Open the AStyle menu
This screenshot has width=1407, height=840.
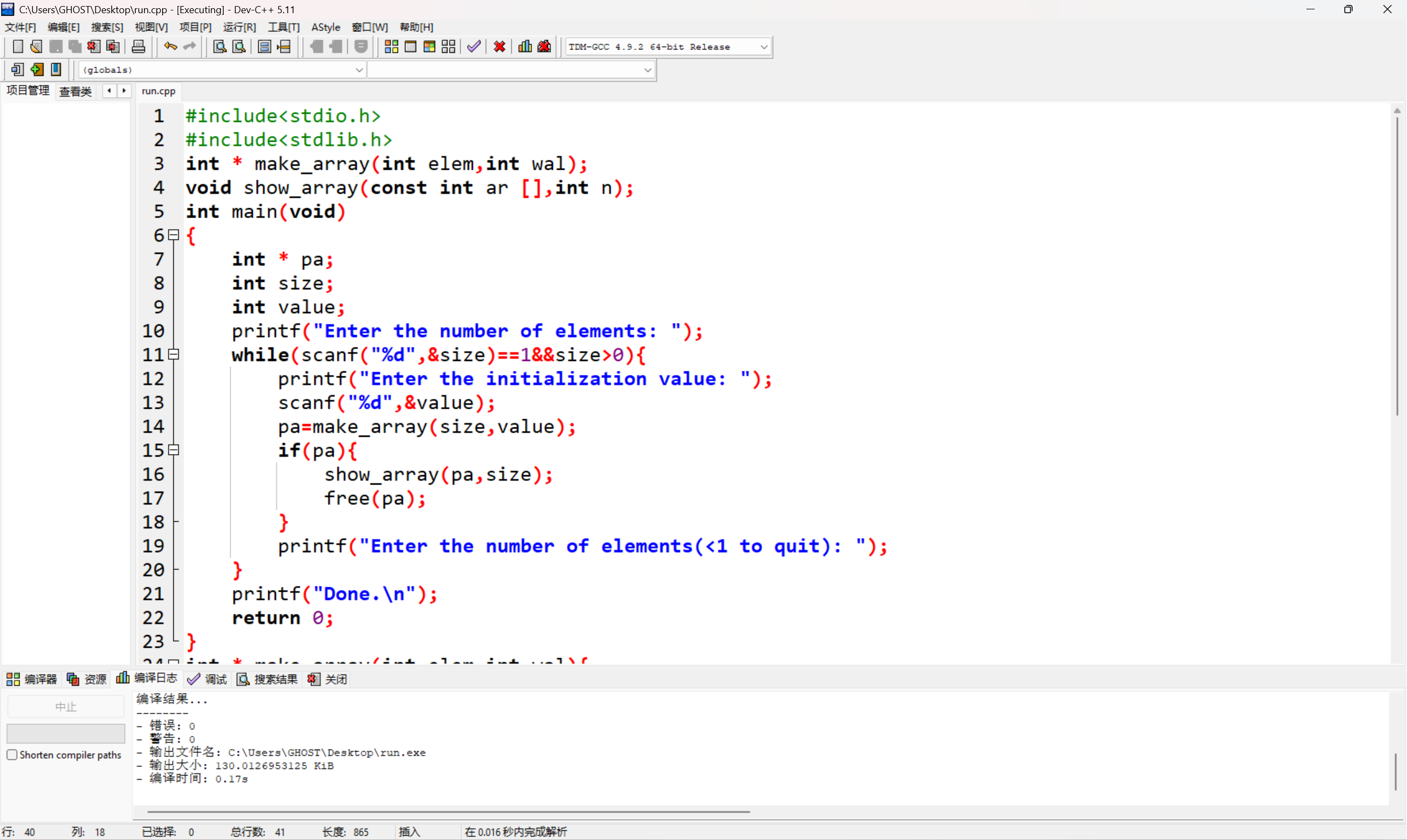click(x=325, y=27)
